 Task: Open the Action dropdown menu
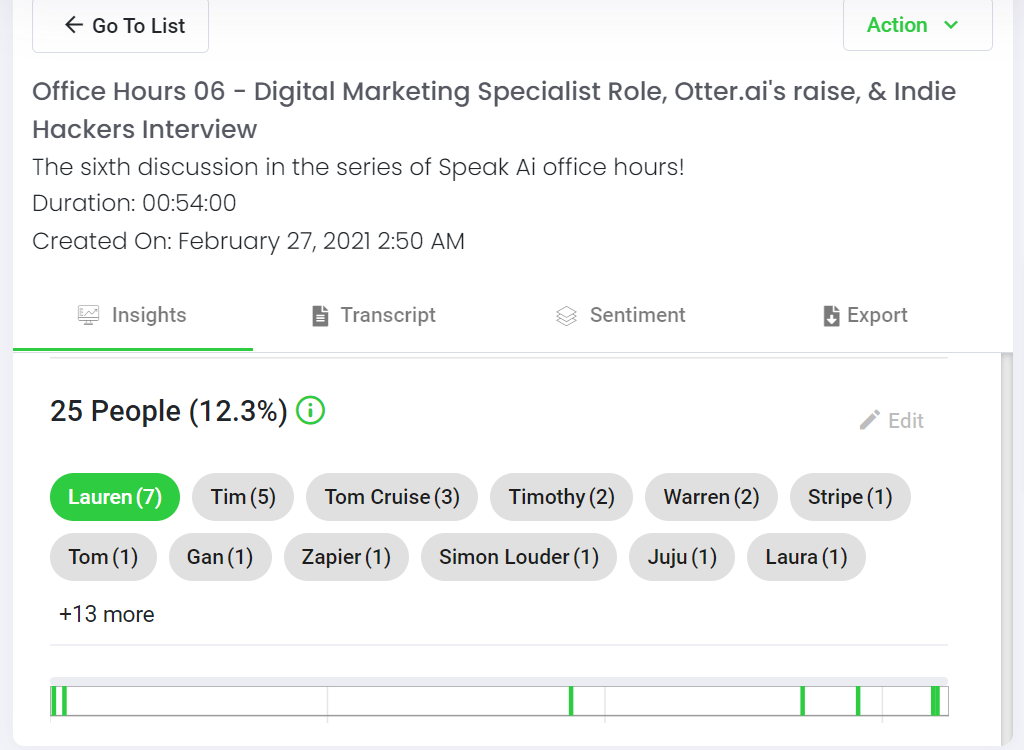click(918, 25)
